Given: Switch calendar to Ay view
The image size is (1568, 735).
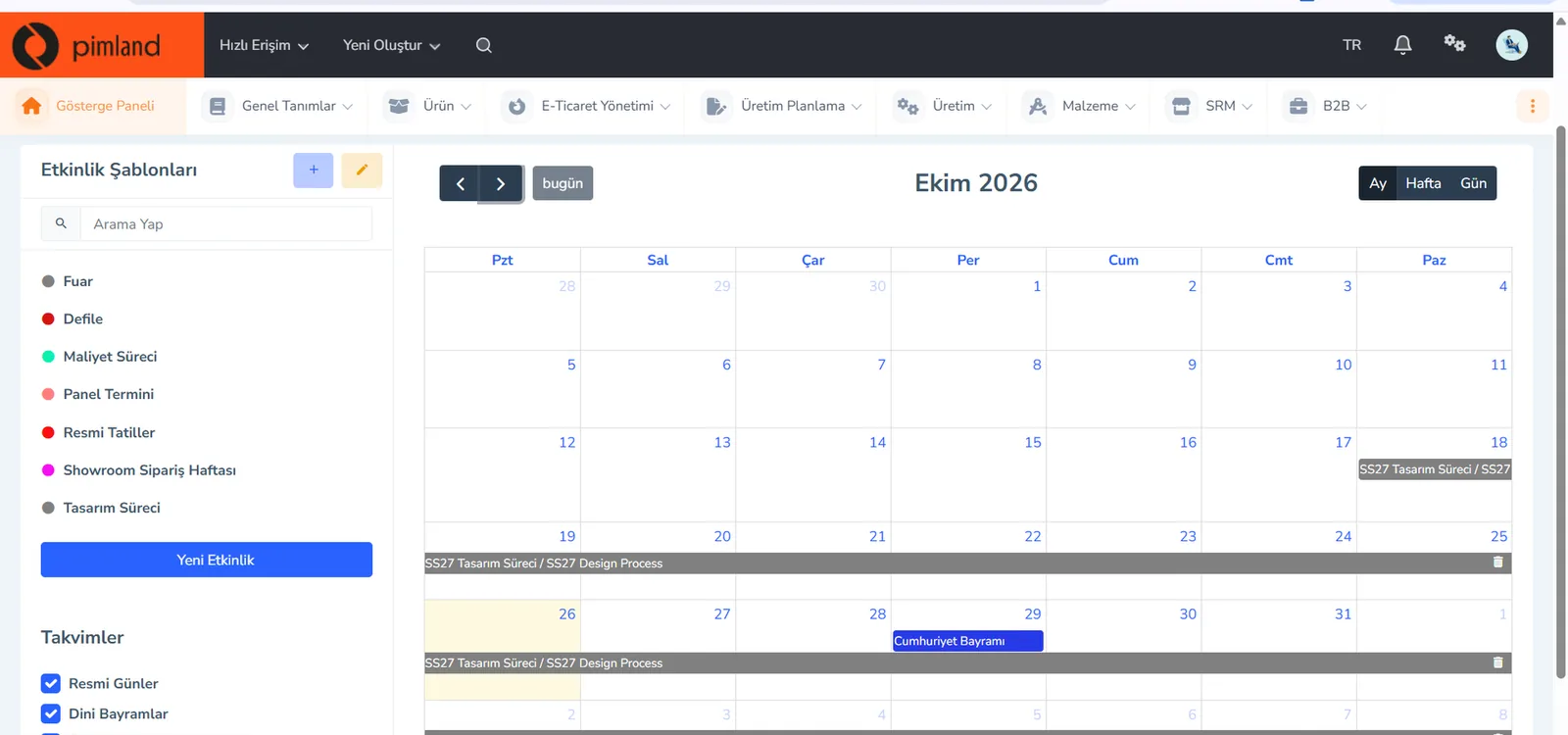Looking at the screenshot, I should tap(1377, 183).
